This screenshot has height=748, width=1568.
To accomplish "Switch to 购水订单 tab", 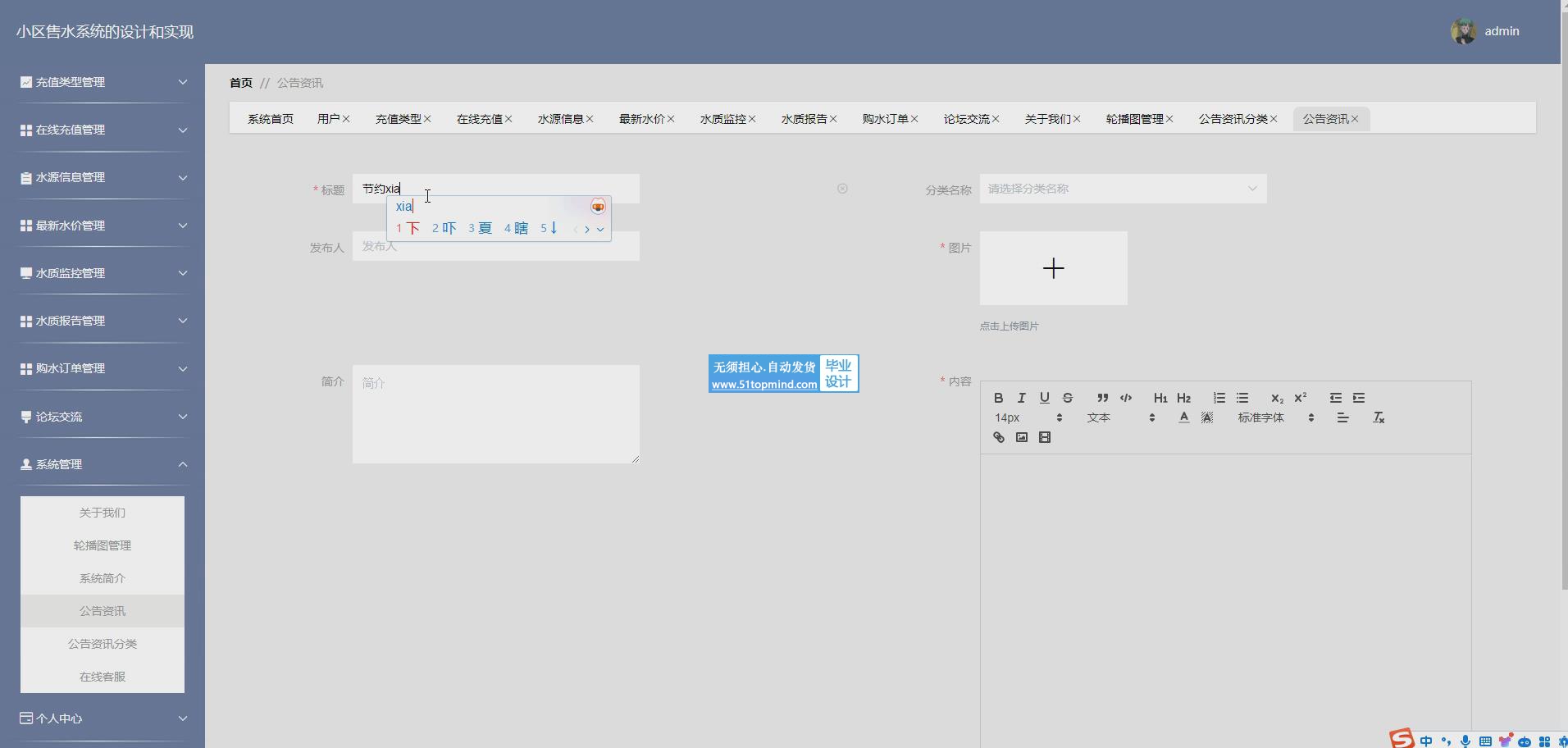I will [x=885, y=119].
